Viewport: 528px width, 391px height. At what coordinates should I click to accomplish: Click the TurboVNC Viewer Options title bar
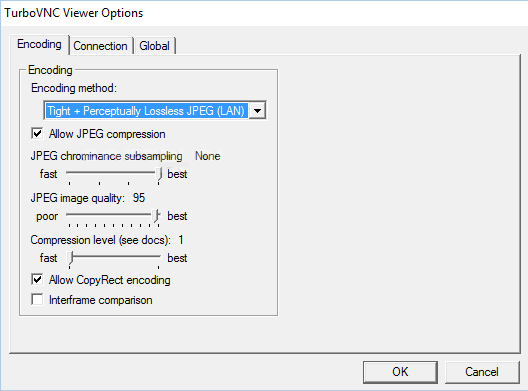pyautogui.click(x=264, y=13)
